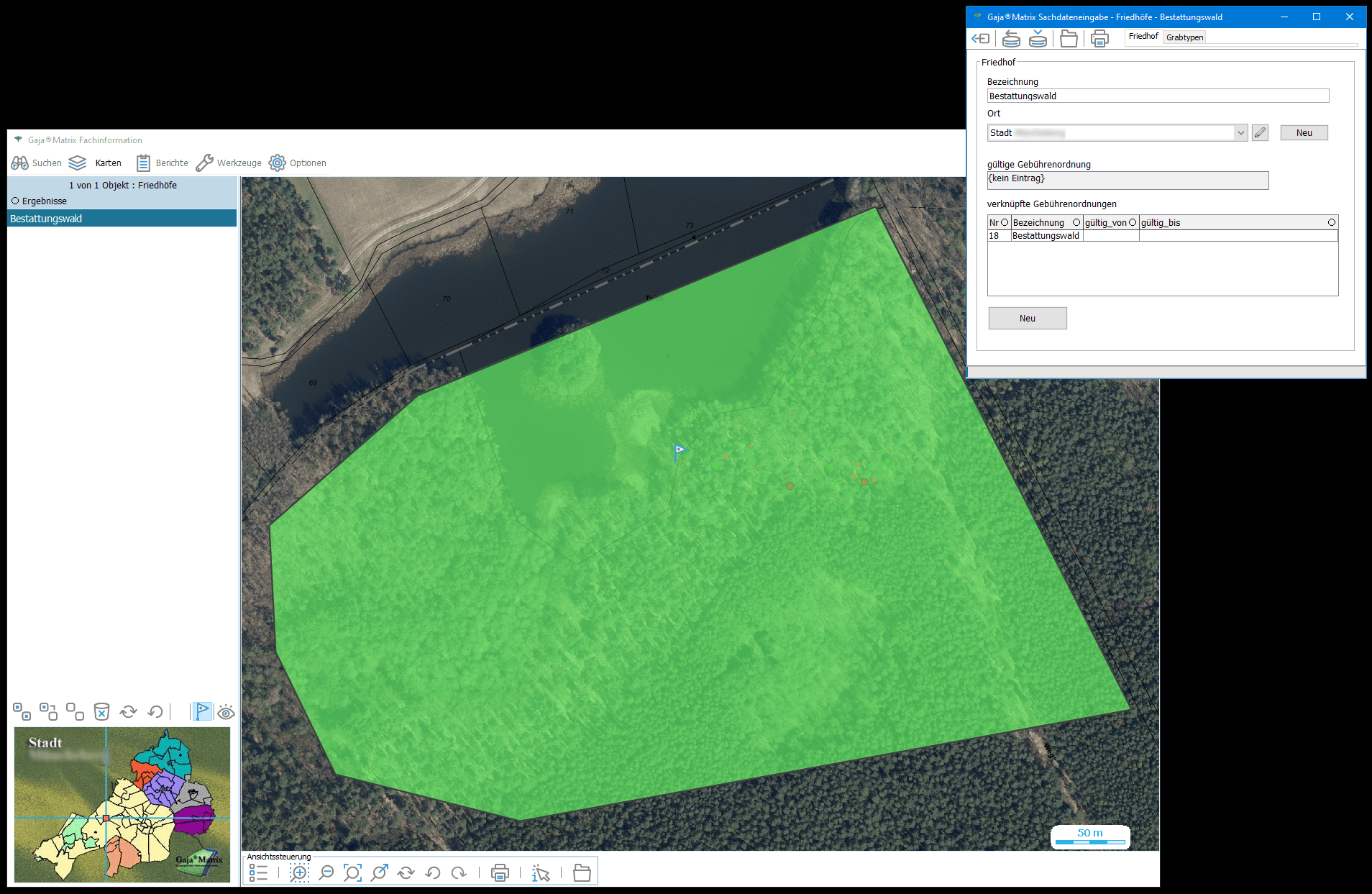
Task: Open the Werkzeuge menu
Action: tap(229, 163)
